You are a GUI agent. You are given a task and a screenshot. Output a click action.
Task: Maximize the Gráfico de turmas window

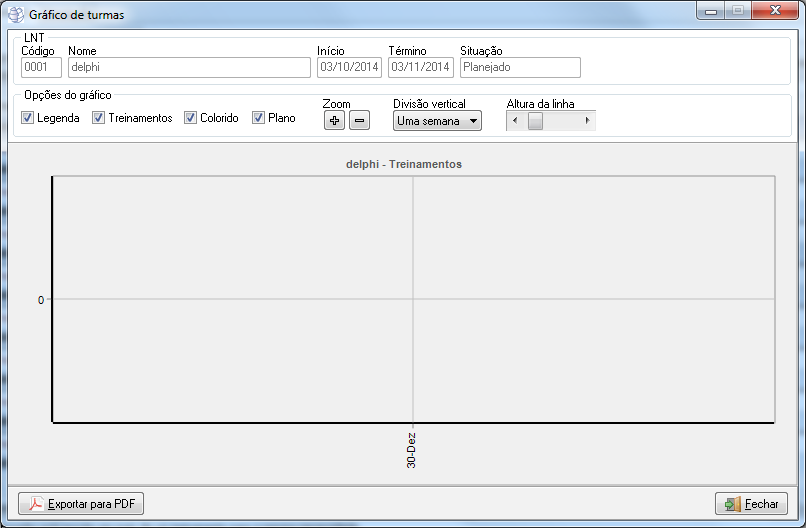click(738, 12)
